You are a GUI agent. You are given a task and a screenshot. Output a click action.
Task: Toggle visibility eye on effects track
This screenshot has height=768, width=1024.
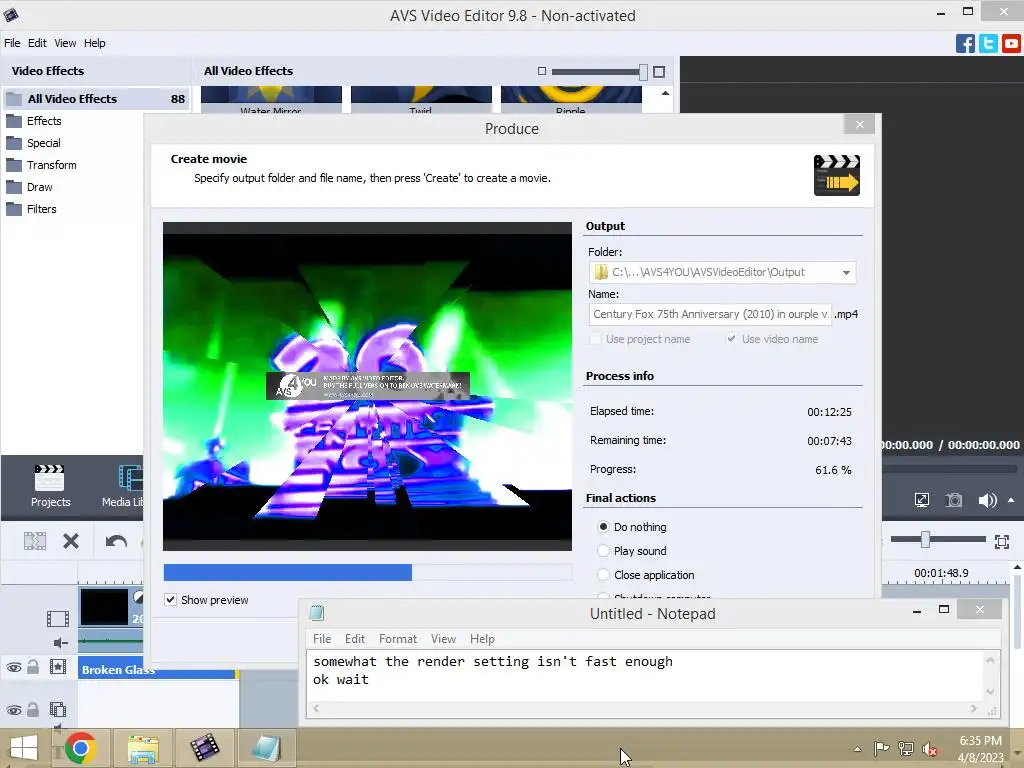tap(14, 667)
